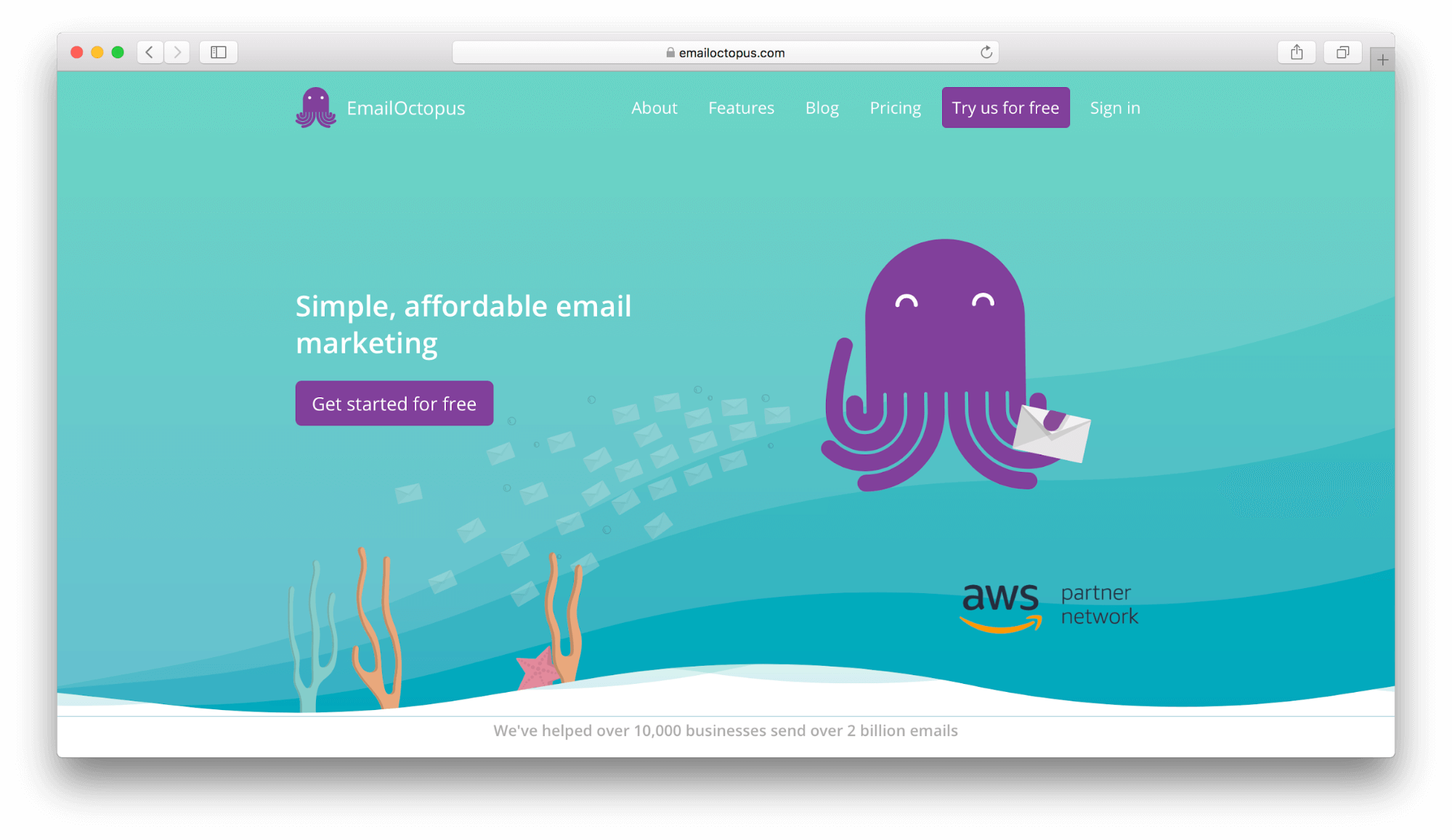Go forward using Safari's forward arrow
The width and height of the screenshot is (1452, 840).
coord(177,52)
